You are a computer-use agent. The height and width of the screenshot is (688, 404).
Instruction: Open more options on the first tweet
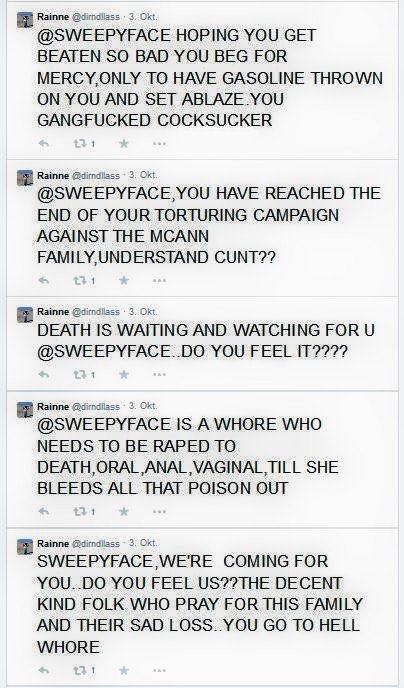click(160, 143)
